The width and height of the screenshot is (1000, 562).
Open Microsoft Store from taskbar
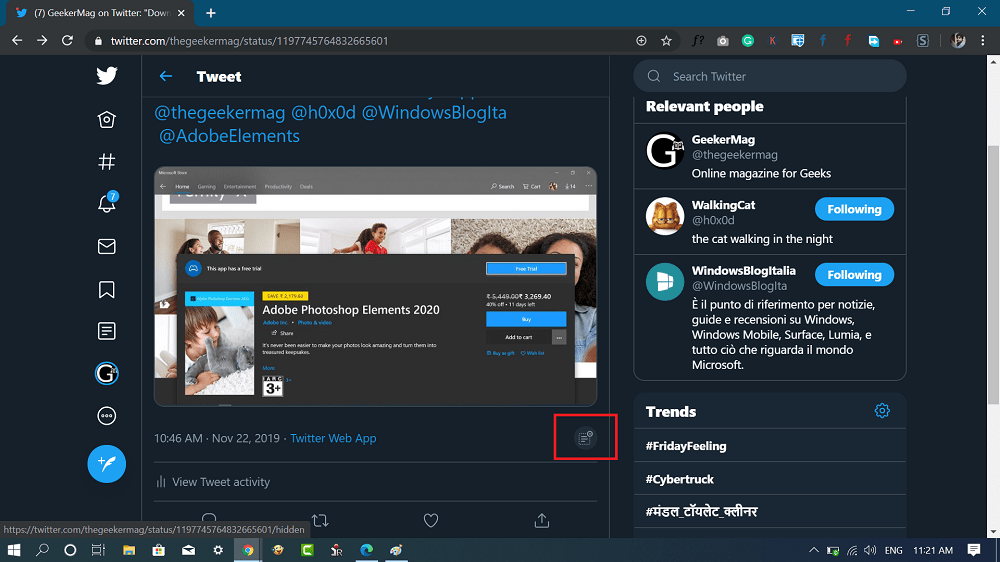pos(159,550)
